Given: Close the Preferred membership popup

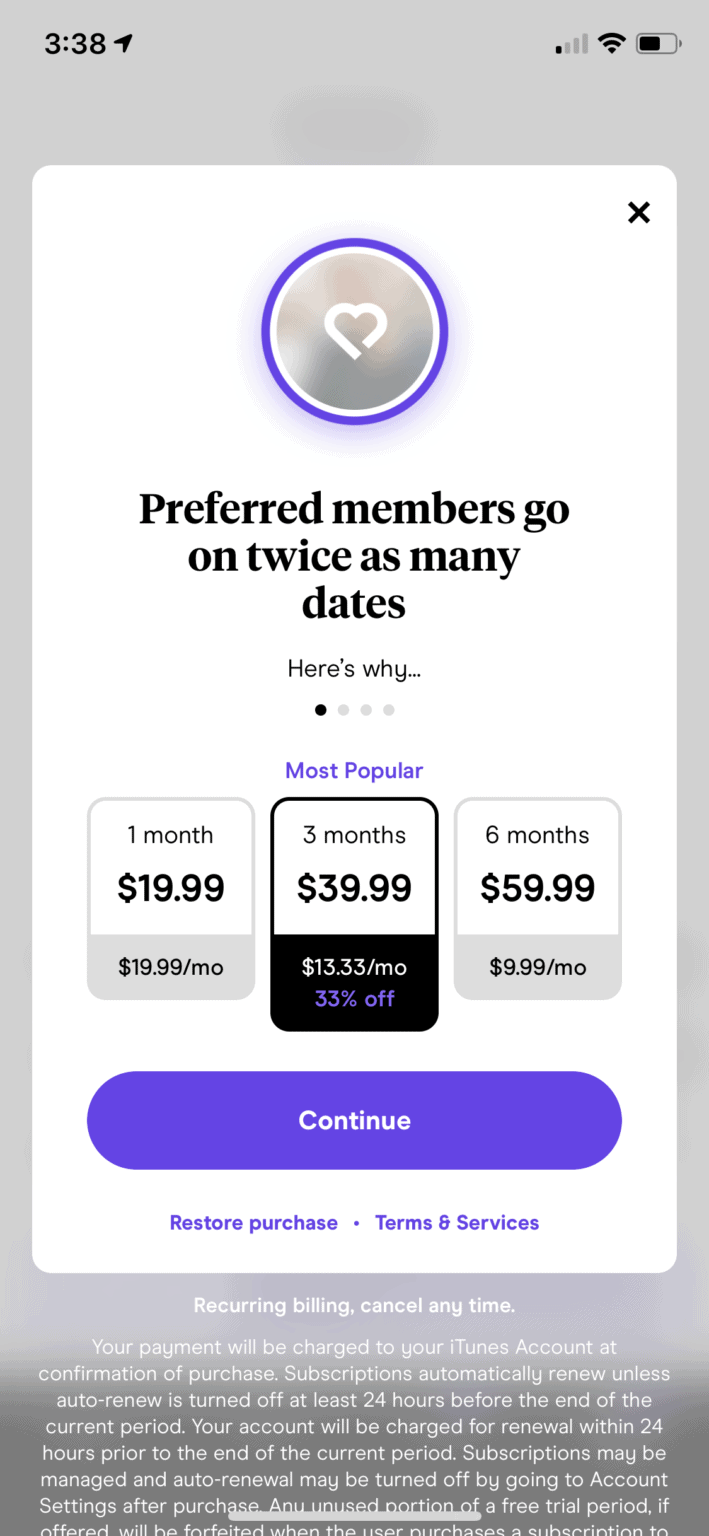Looking at the screenshot, I should (638, 212).
